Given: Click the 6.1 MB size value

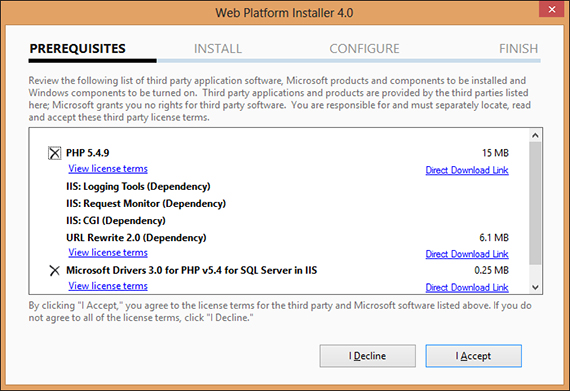Looking at the screenshot, I should click(494, 238).
